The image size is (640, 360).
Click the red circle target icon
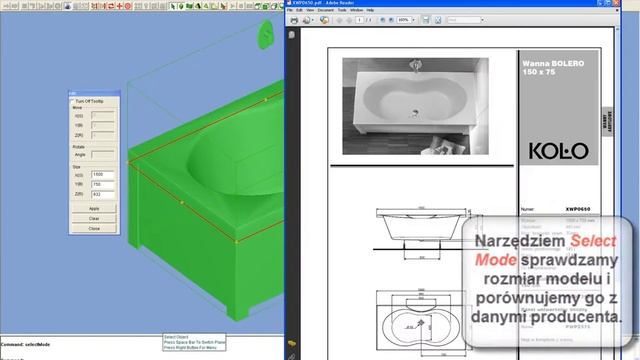128,6
